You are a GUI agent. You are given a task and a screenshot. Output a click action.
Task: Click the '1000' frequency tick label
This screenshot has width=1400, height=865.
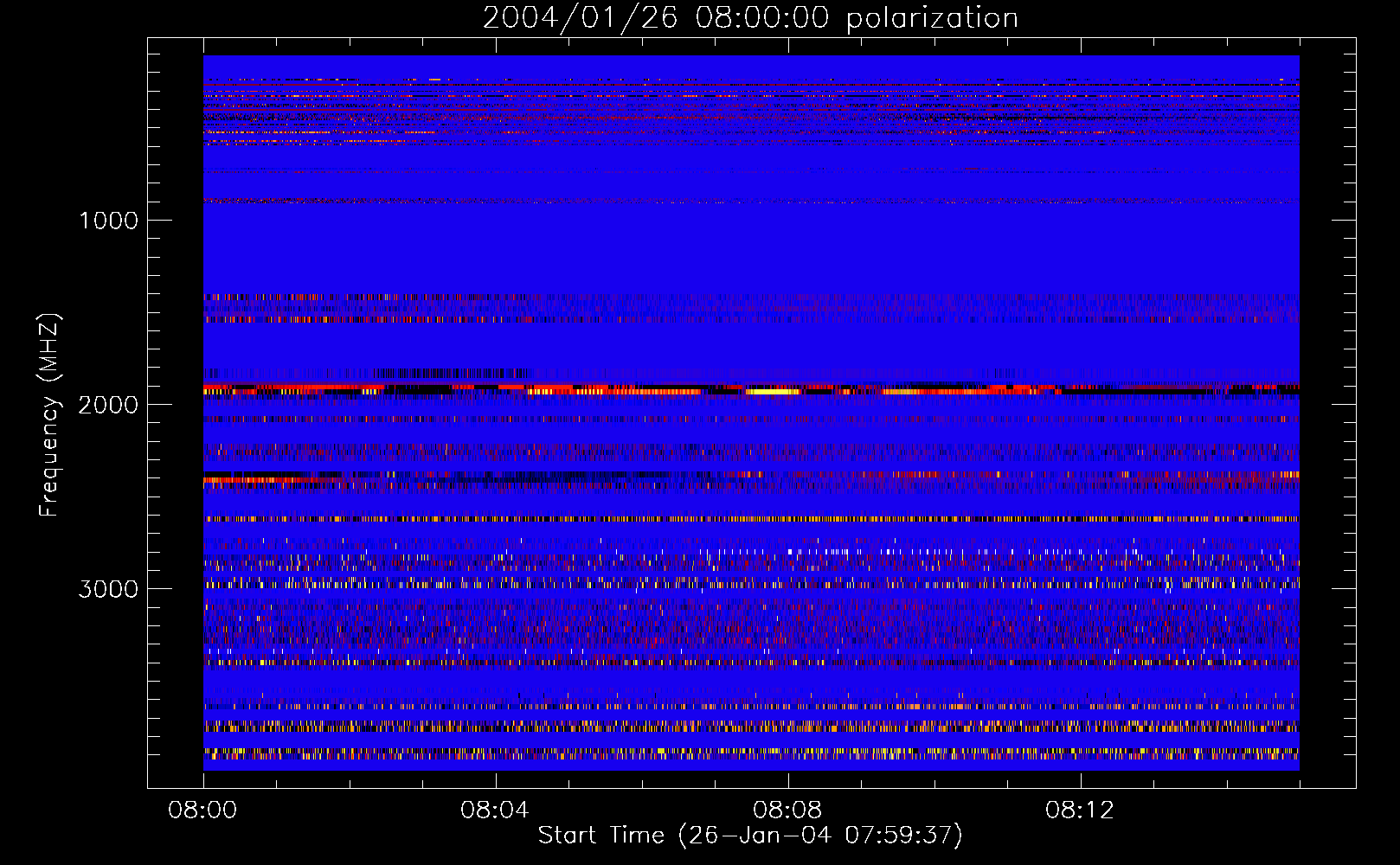point(108,221)
